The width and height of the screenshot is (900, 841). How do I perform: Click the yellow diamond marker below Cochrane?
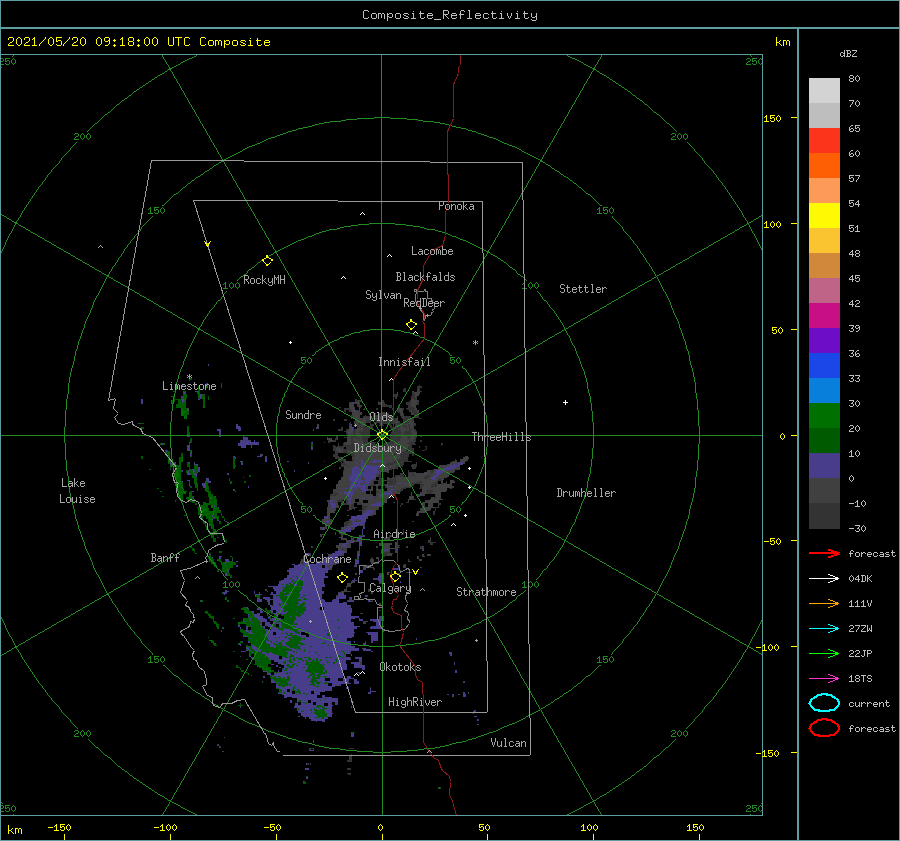342,578
